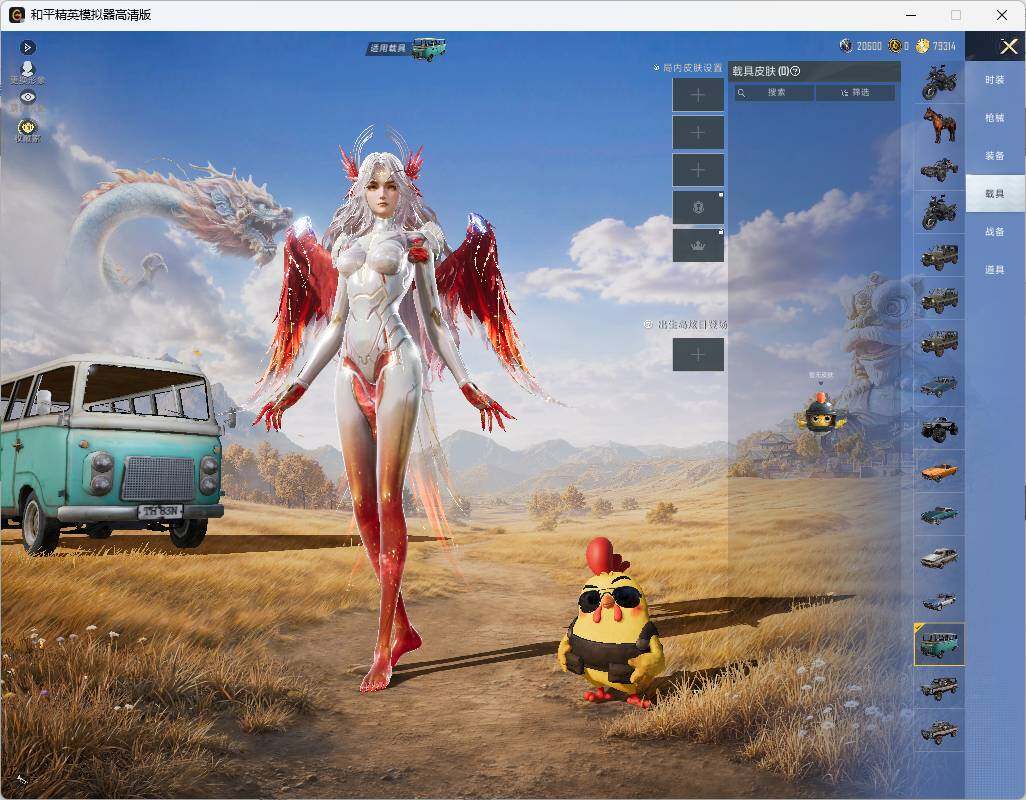Pick the monster truck vehicle icon
The width and height of the screenshot is (1026, 800).
[x=939, y=428]
